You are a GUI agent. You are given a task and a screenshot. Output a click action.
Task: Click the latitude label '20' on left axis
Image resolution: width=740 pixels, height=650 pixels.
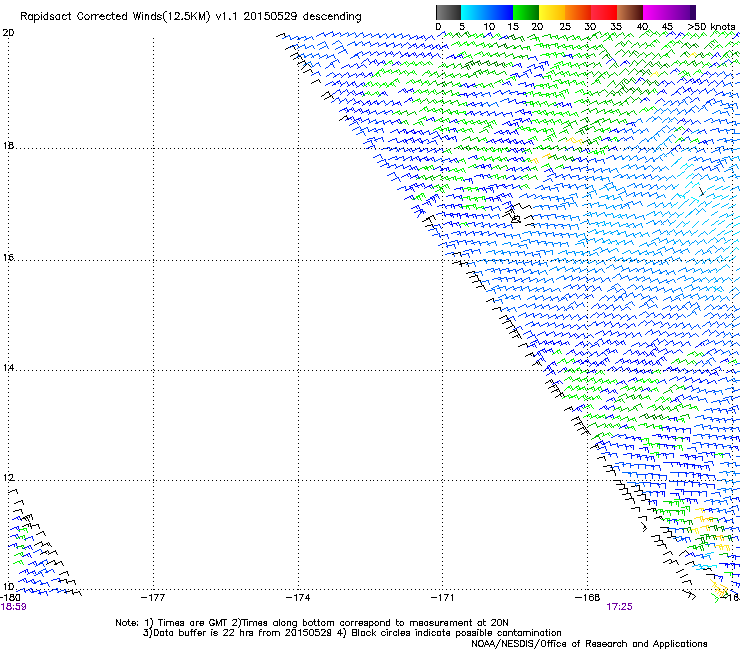point(8,33)
